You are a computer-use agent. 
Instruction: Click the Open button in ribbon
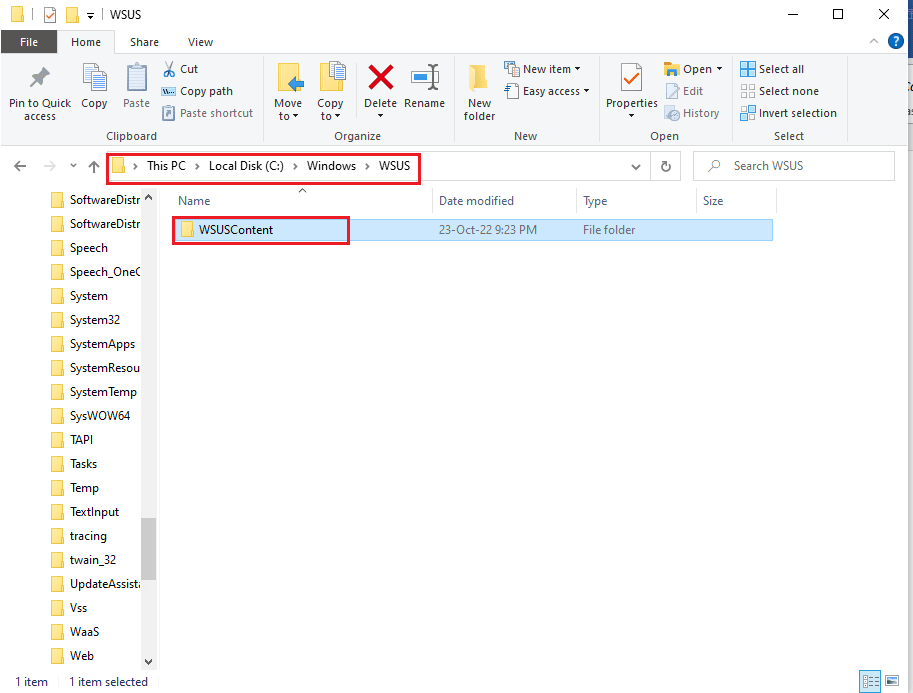tap(688, 69)
